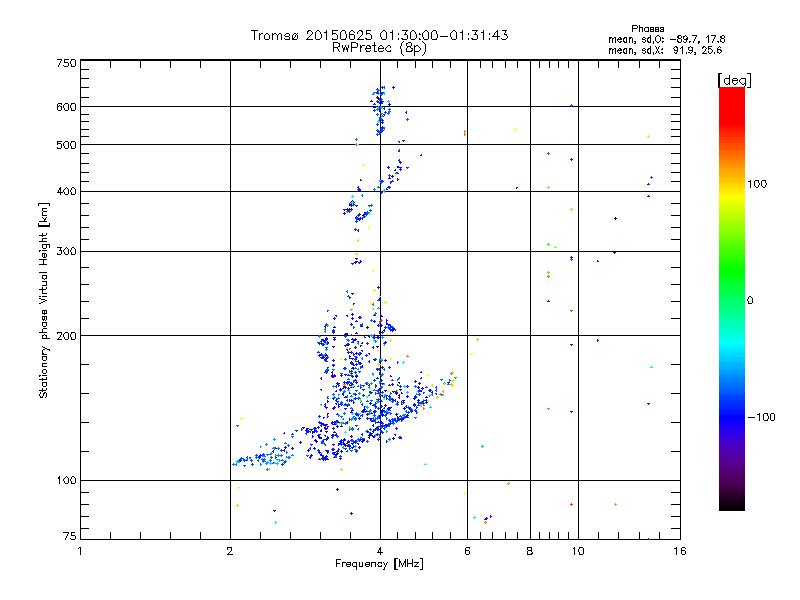
Task: Click y-axis tick label "300"
Action: click(66, 251)
